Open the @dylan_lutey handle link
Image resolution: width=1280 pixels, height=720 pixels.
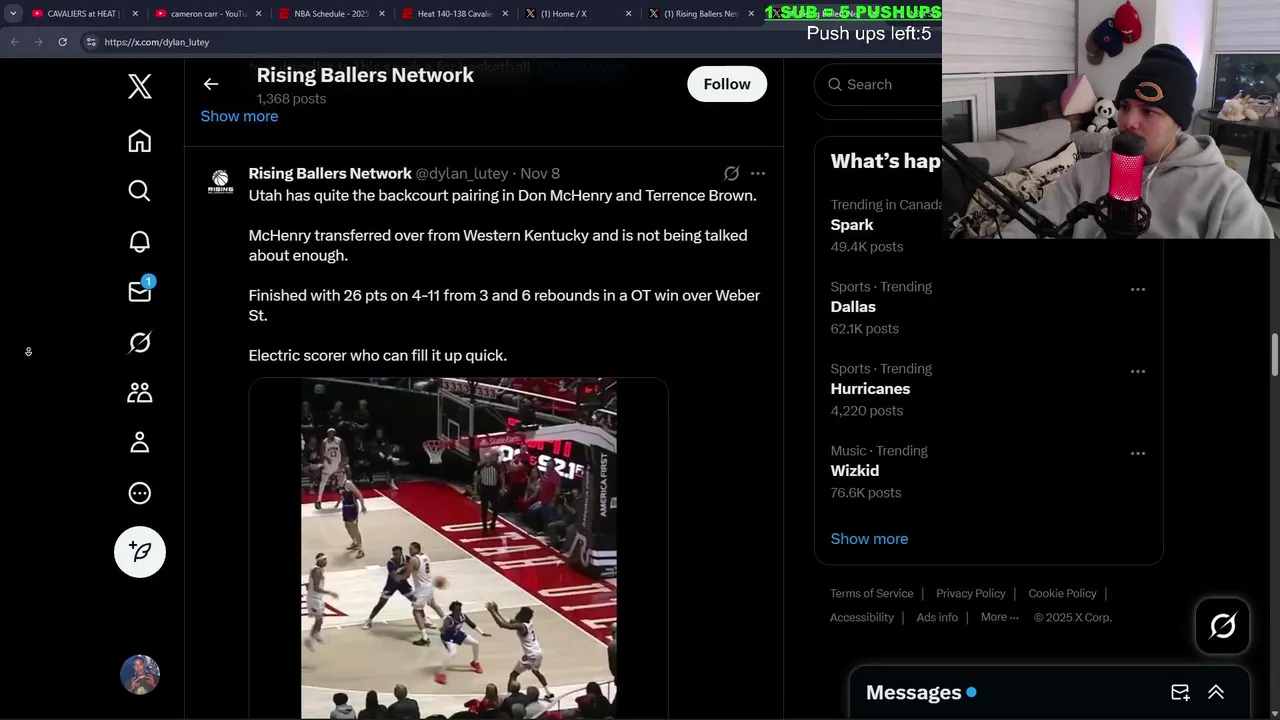[x=462, y=173]
